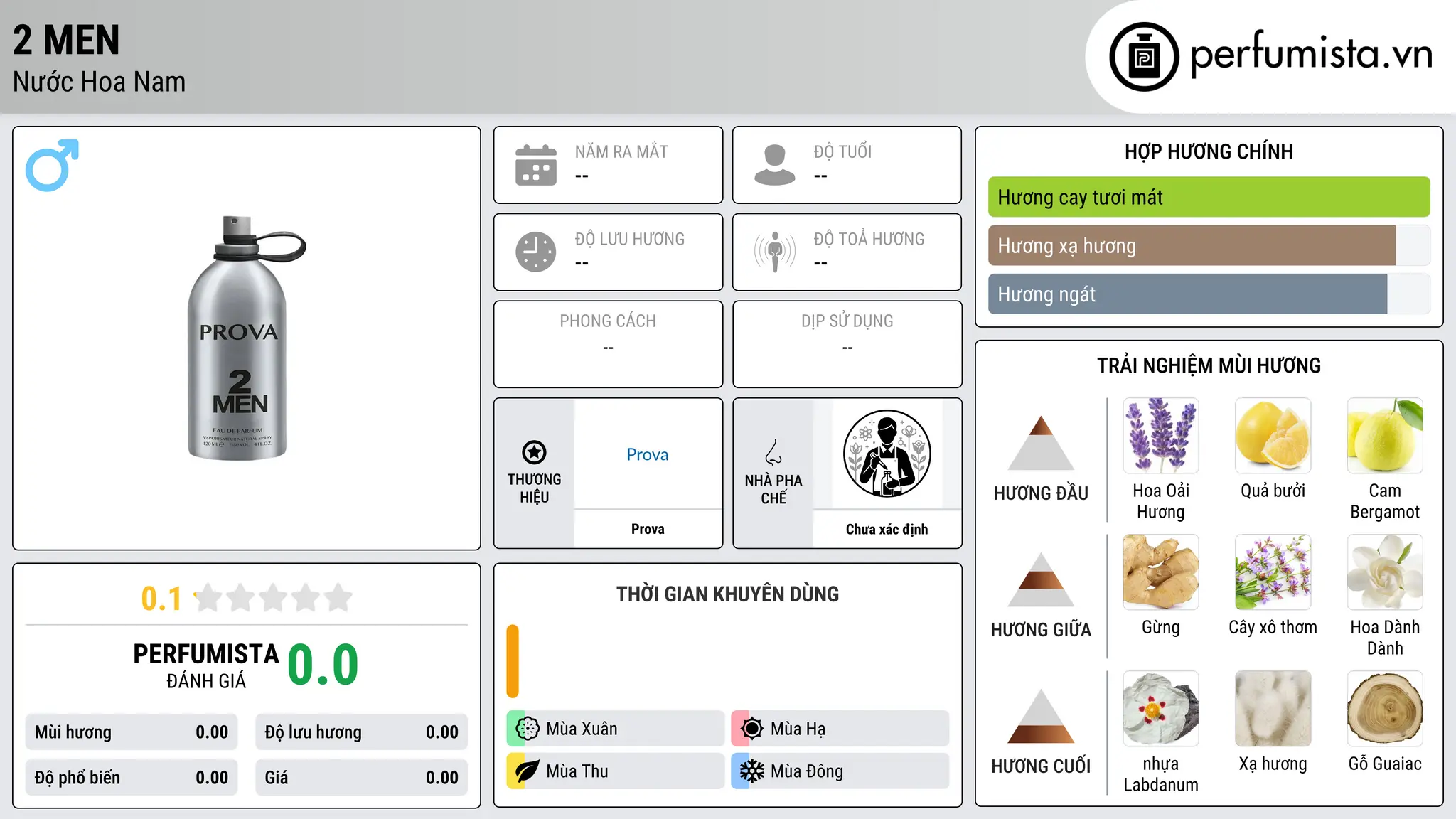Click the 2 MEN title heading
This screenshot has width=1456, height=819.
[x=66, y=40]
